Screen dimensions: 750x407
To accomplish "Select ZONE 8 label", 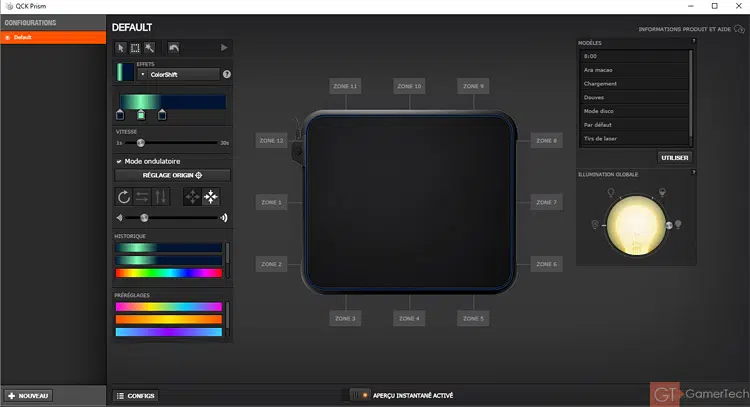I will [546, 141].
